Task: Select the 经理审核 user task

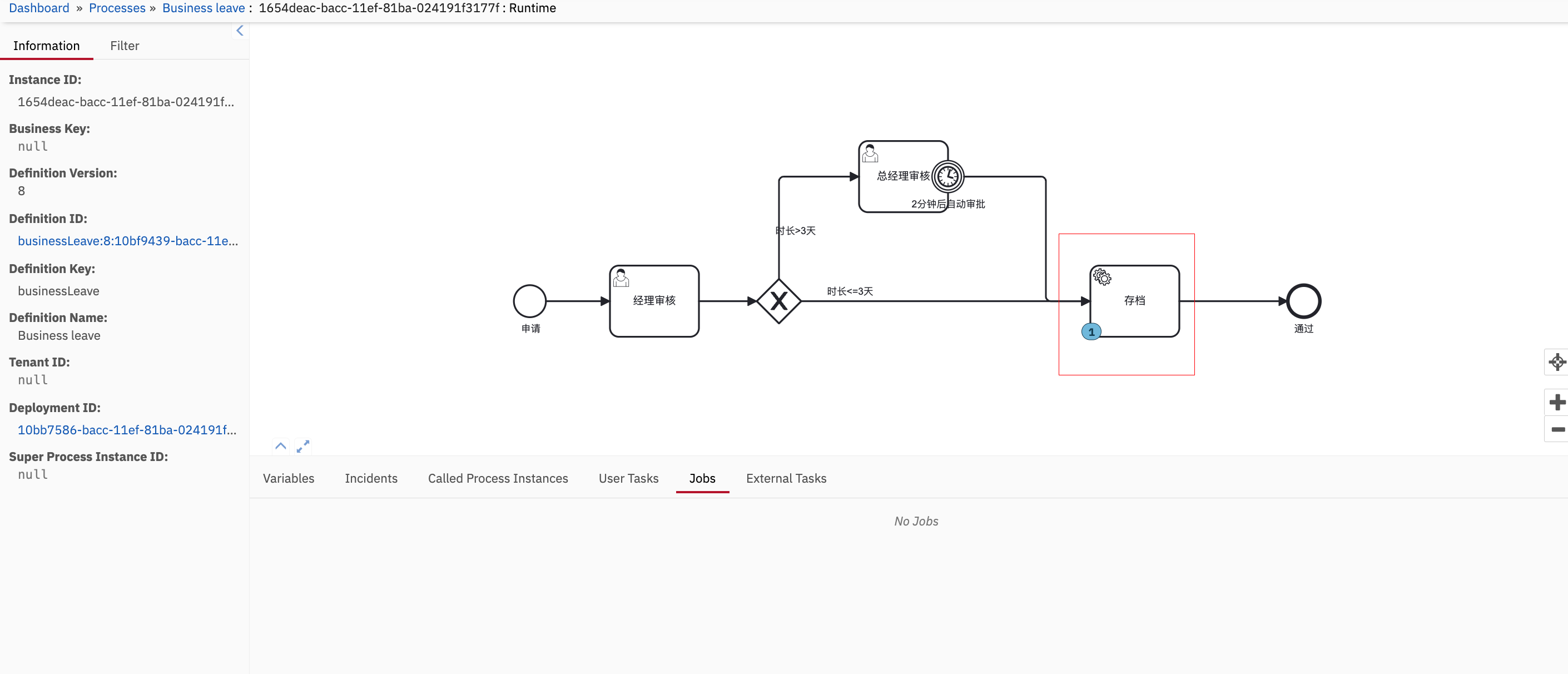Action: click(654, 301)
